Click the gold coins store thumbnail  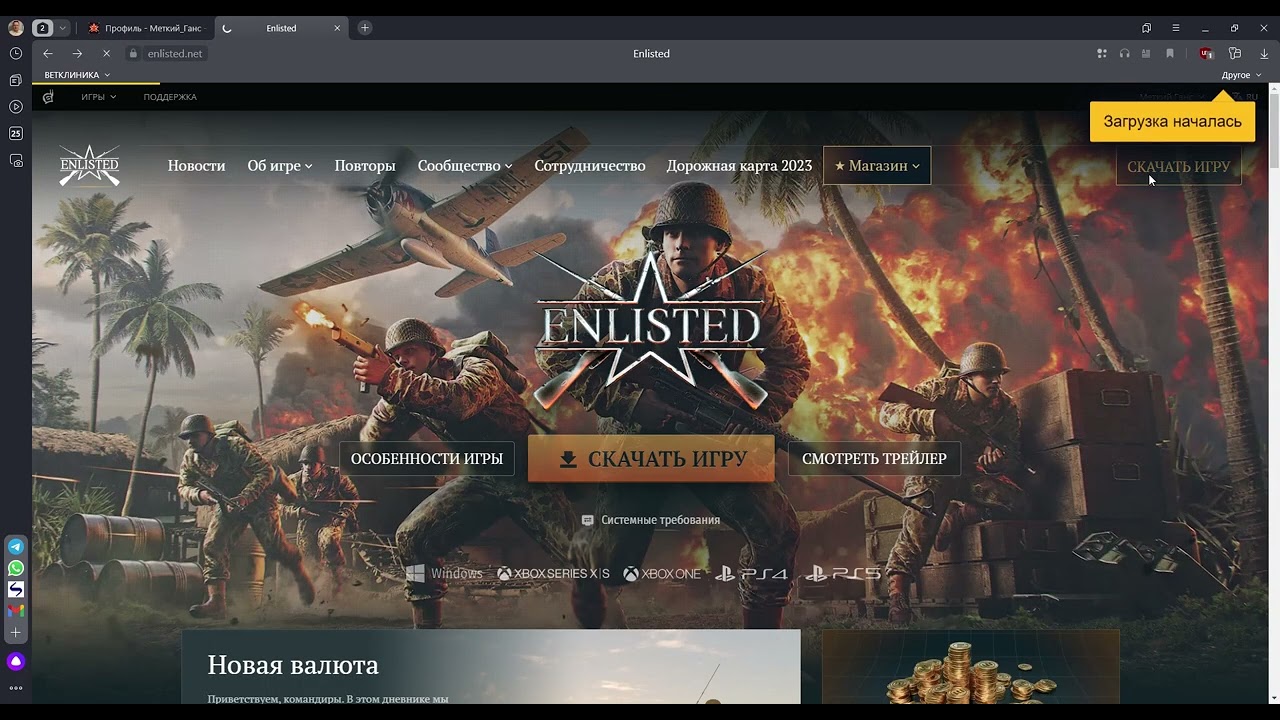click(970, 666)
